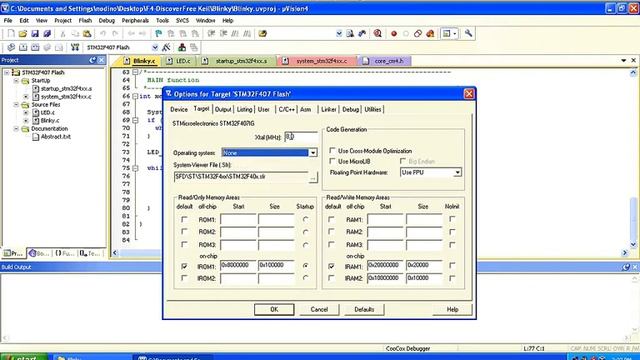Image resolution: width=640 pixels, height=360 pixels.
Task: Collapse the STM32F407 Flash project tree node
Action: click(7, 72)
